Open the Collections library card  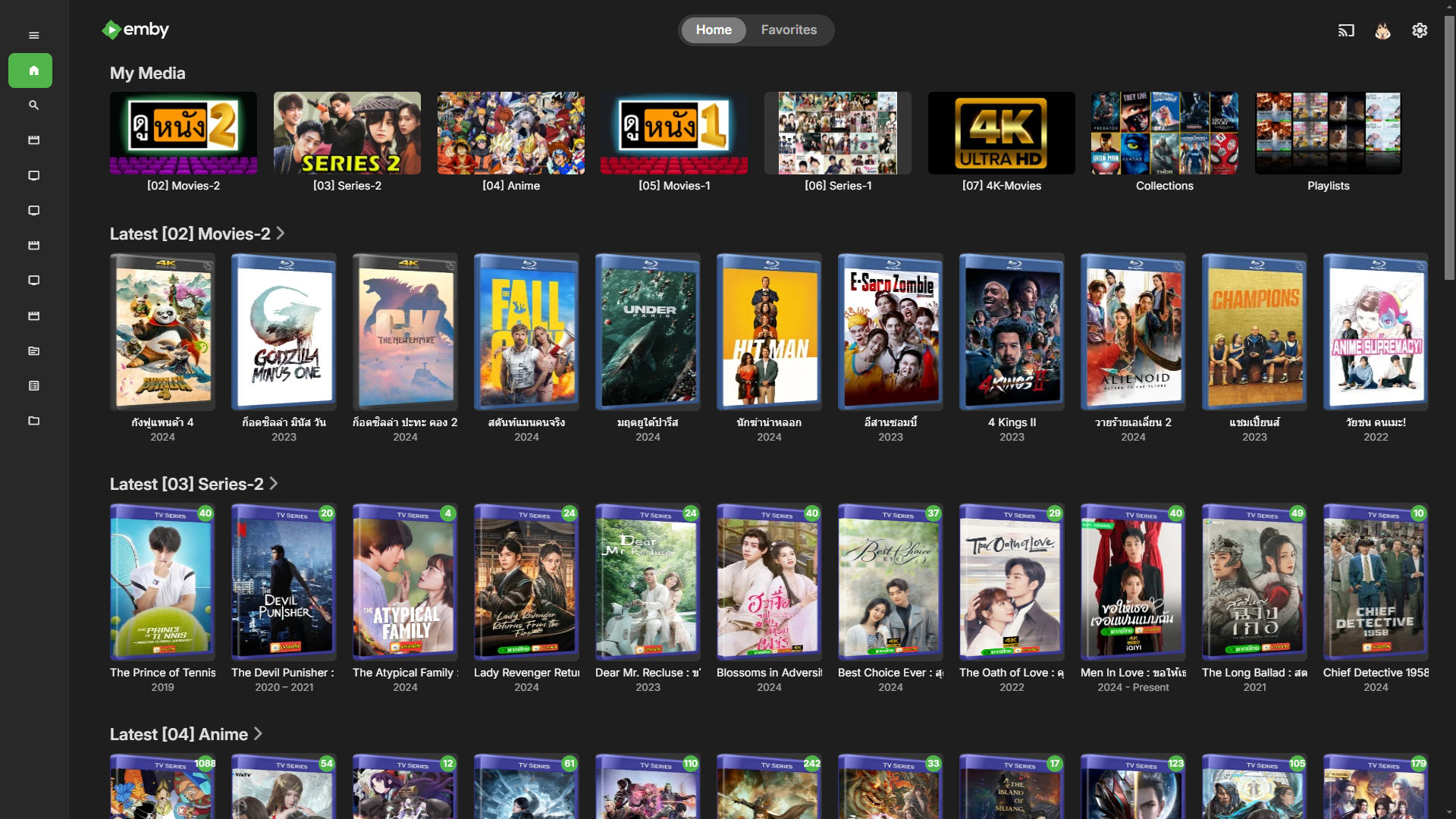click(1165, 133)
